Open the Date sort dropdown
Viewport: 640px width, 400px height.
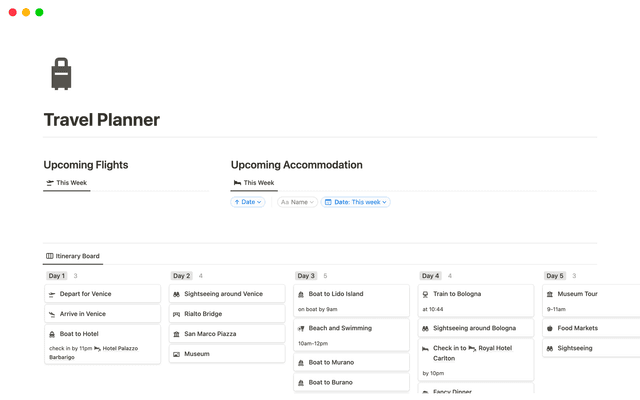[x=248, y=202]
